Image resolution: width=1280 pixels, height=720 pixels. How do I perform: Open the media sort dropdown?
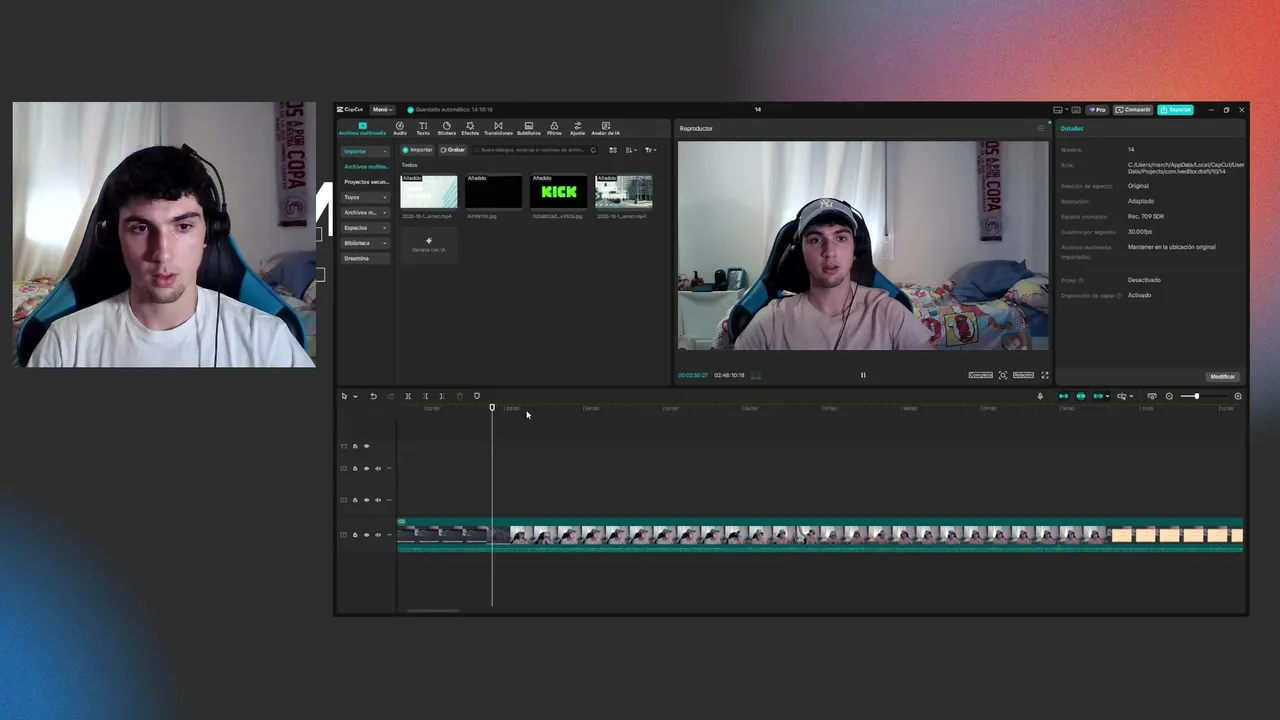[631, 150]
